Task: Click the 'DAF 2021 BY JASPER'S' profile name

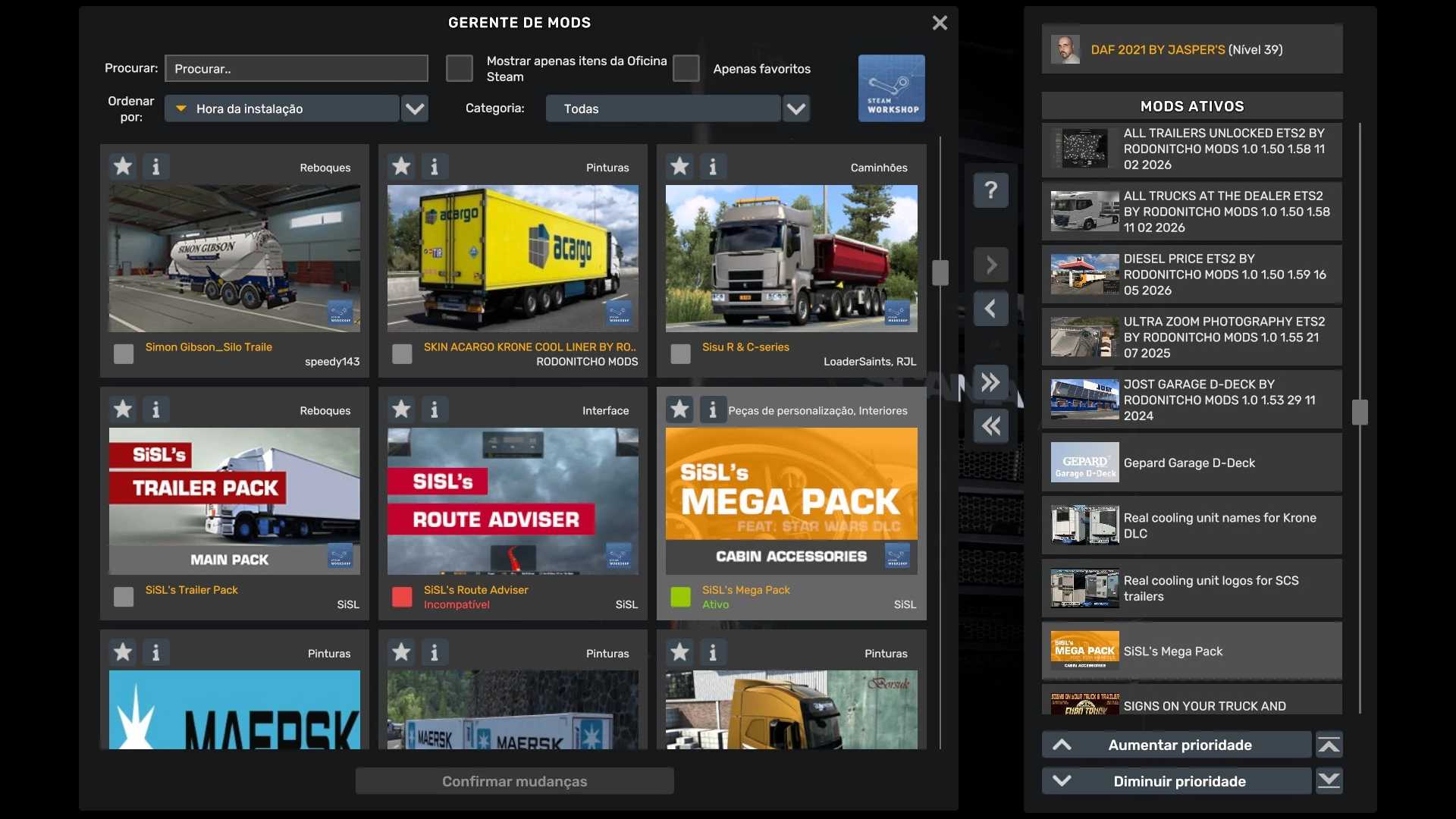Action: pyautogui.click(x=1158, y=49)
